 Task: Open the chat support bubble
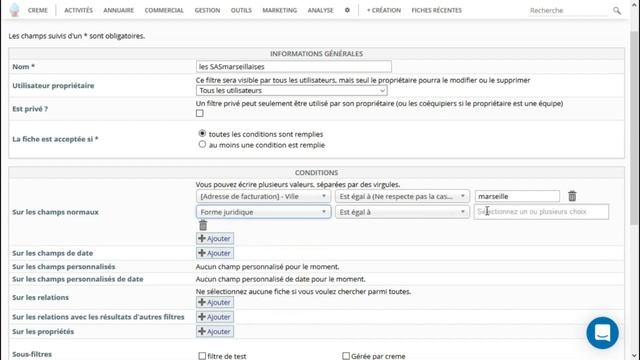(x=602, y=333)
